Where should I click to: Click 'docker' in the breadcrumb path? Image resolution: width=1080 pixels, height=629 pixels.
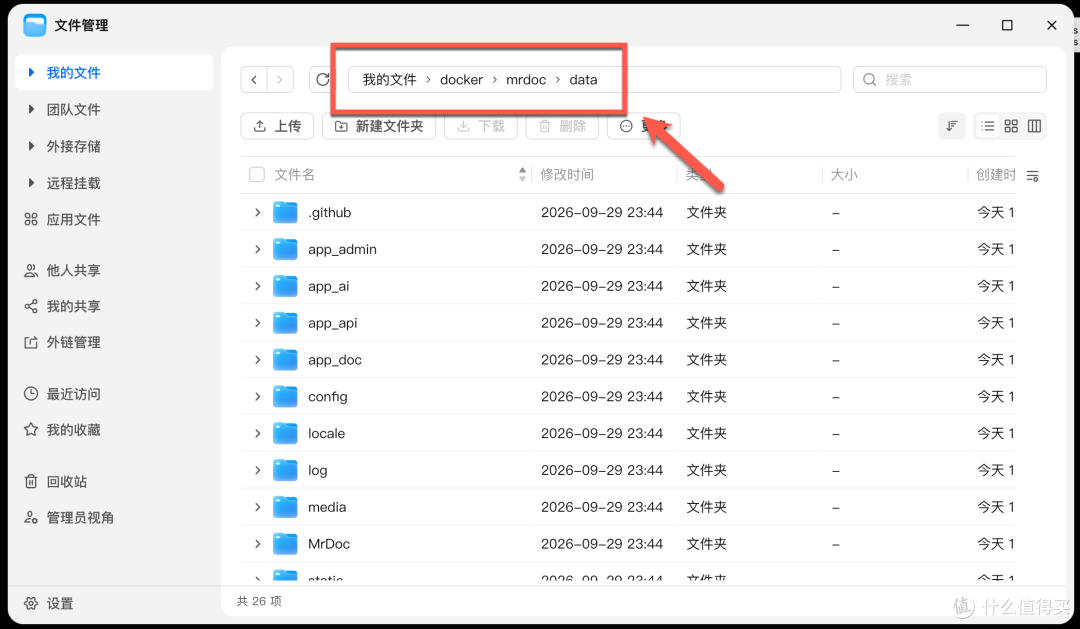coord(461,80)
